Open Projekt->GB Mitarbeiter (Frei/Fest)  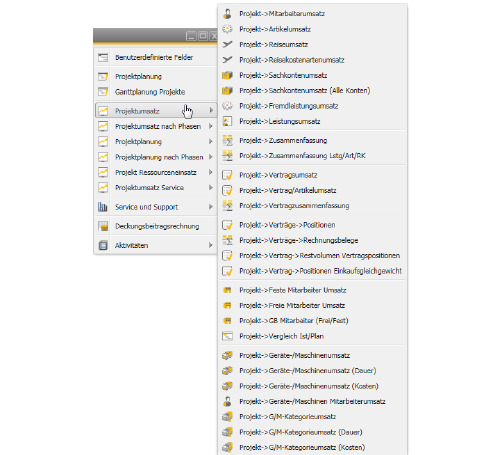pos(313,321)
